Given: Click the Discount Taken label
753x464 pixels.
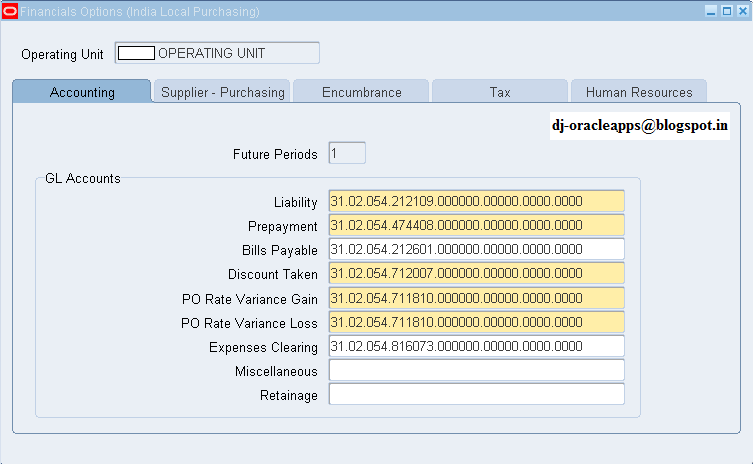Looking at the screenshot, I should 272,274.
